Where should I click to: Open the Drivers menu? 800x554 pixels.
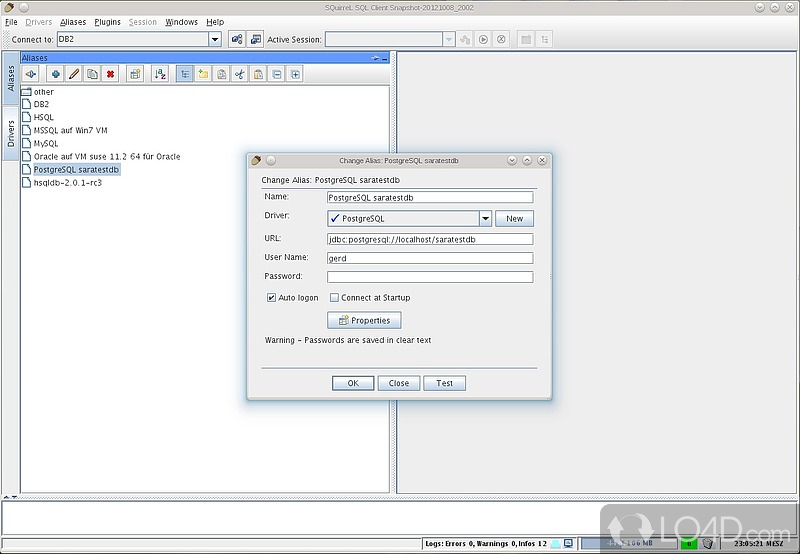click(39, 22)
